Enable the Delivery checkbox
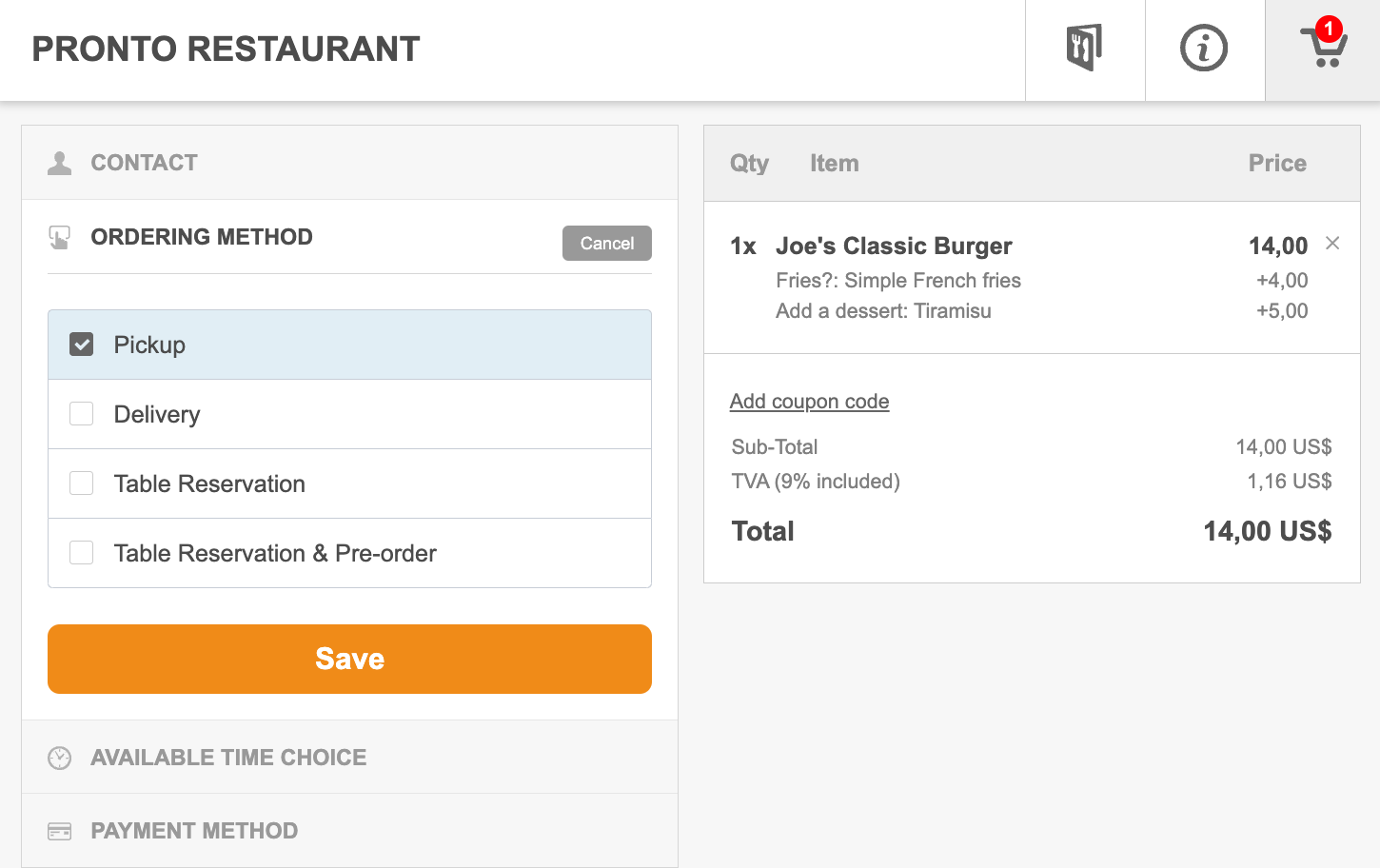The image size is (1380, 868). coord(81,413)
